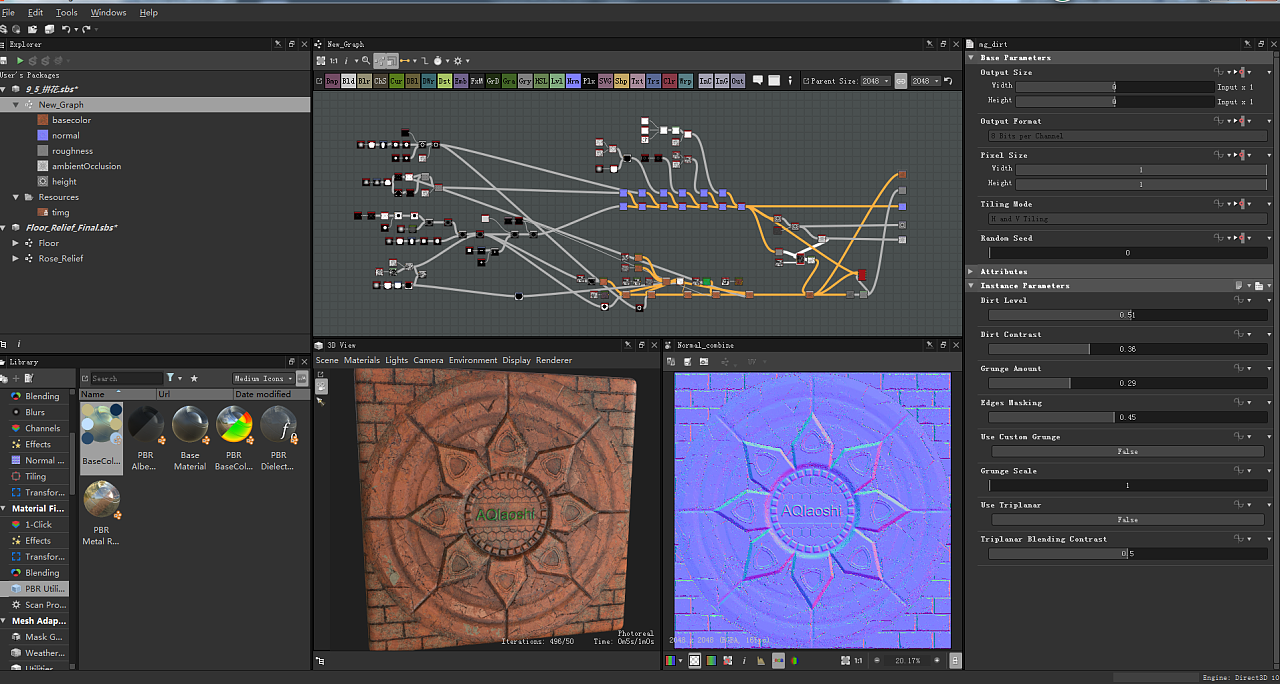Select the PBR Metal Rough thumbnail in Library
This screenshot has width=1280, height=684.
coord(102,500)
